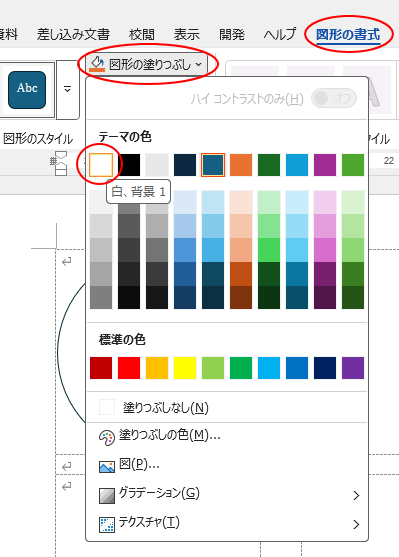
Task: Pick the light blue standard color
Action: point(269,368)
